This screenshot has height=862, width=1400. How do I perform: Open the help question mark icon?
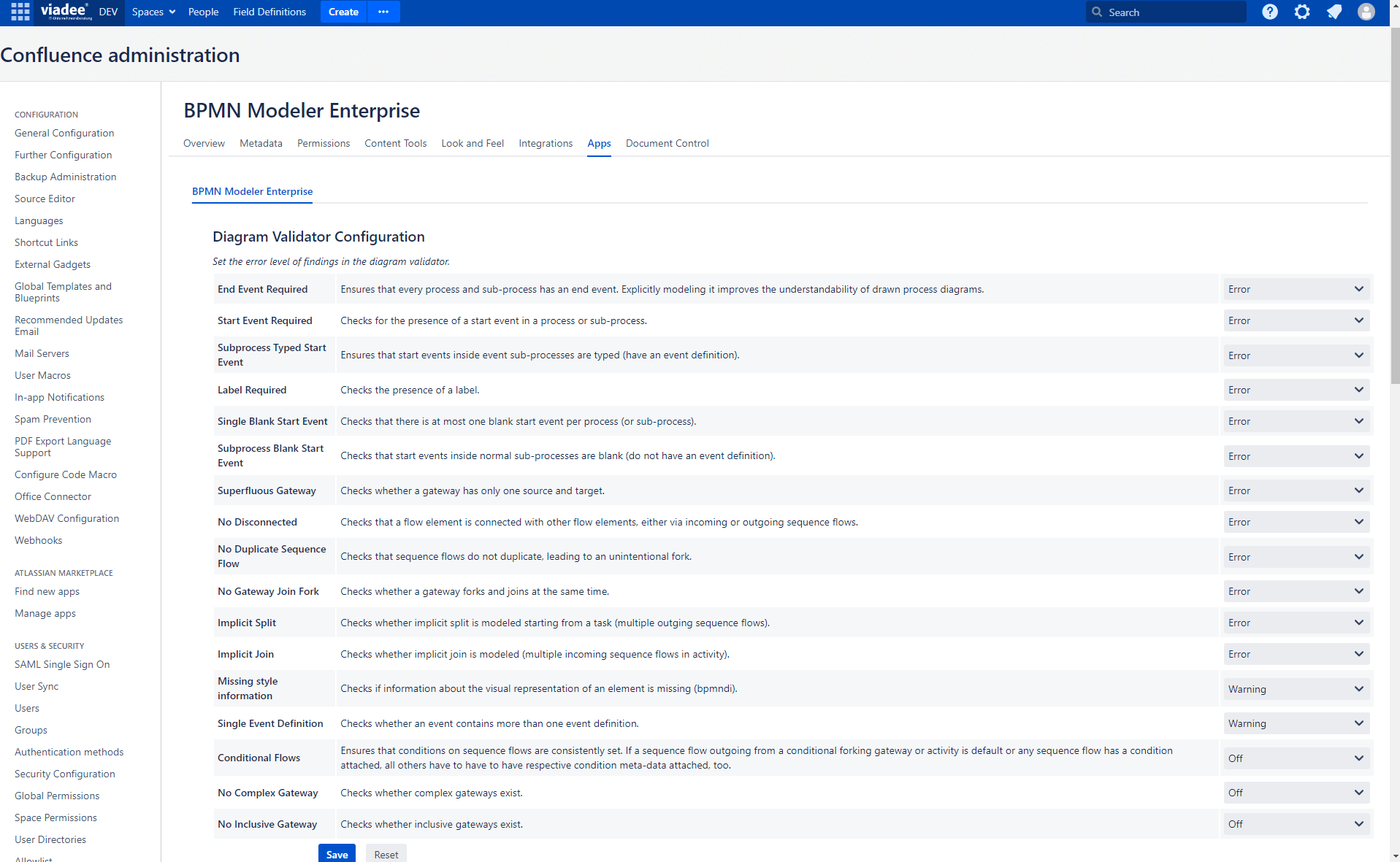[x=1270, y=12]
